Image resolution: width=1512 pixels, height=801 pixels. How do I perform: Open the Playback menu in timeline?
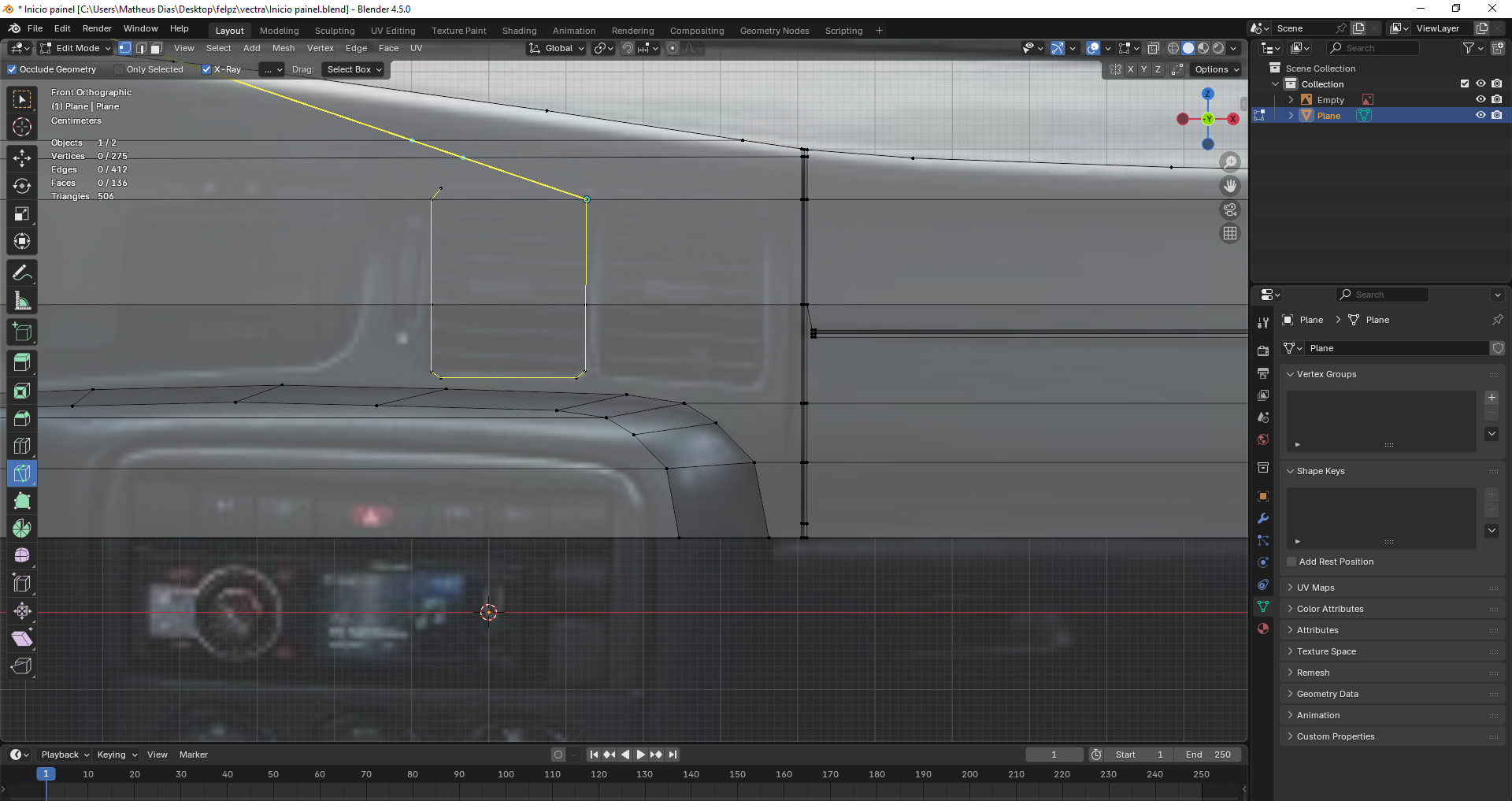65,755
